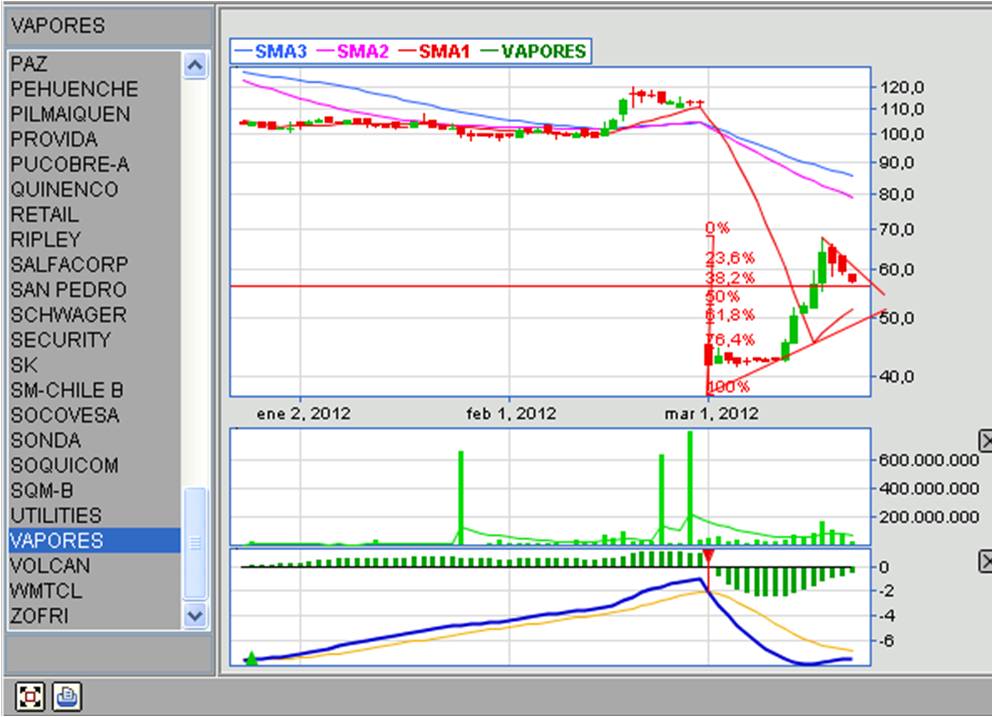
Task: Select SECURITY in the stock list
Action: pos(95,339)
